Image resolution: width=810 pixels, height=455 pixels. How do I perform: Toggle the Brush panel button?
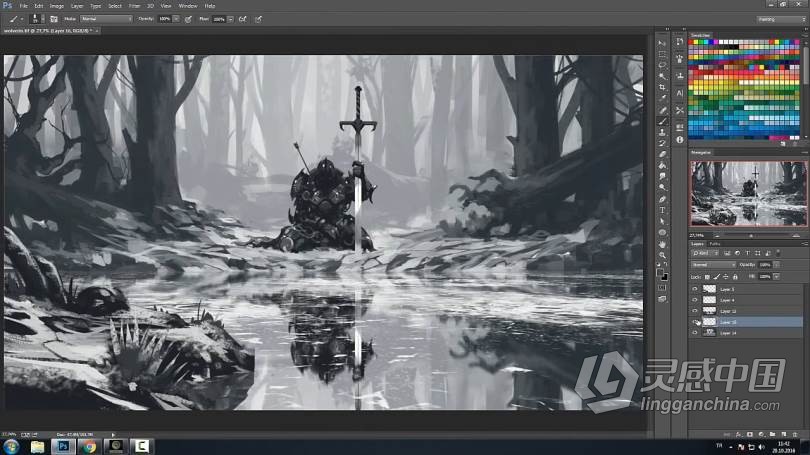click(54, 19)
